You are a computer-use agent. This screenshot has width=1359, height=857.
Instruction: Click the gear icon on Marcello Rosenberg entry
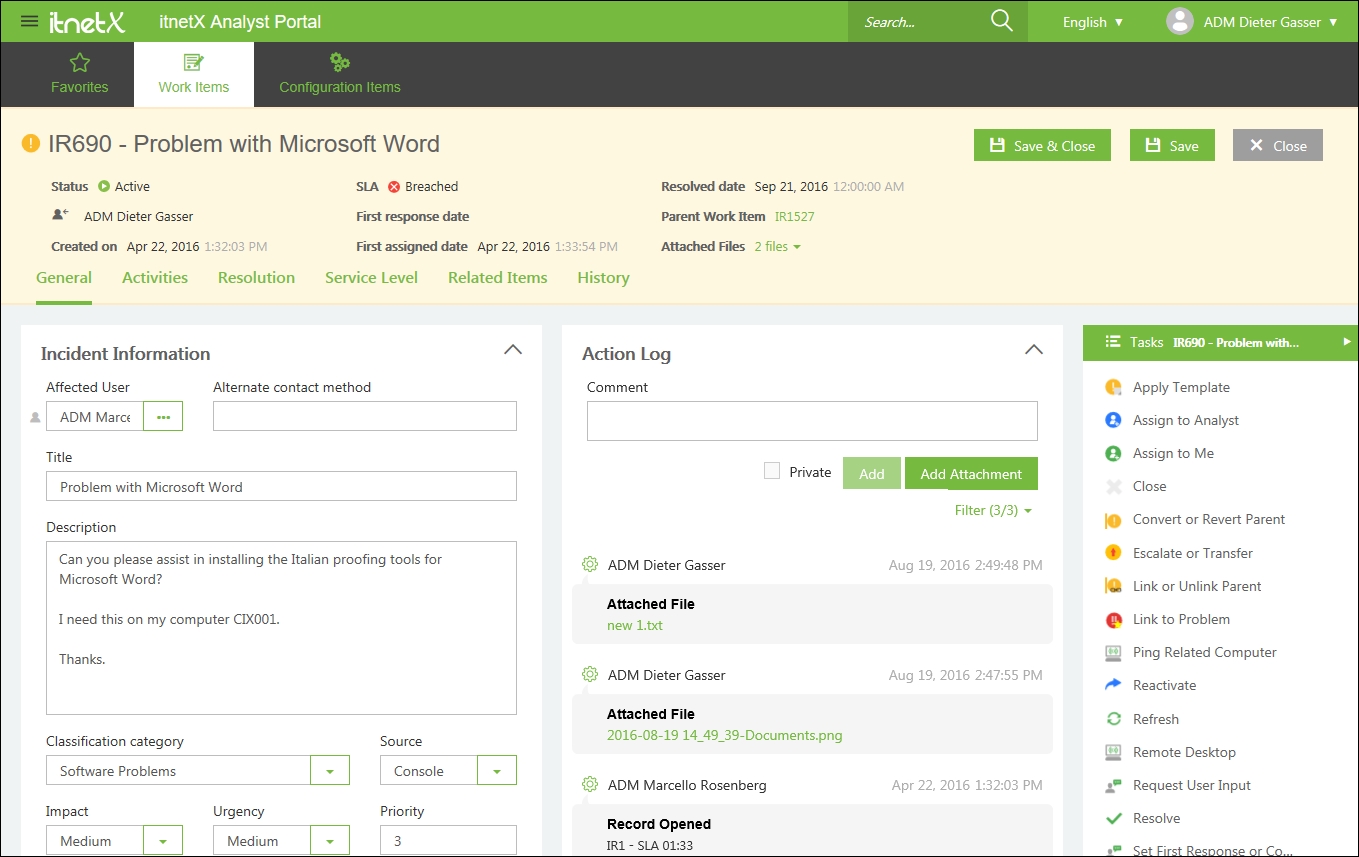590,785
